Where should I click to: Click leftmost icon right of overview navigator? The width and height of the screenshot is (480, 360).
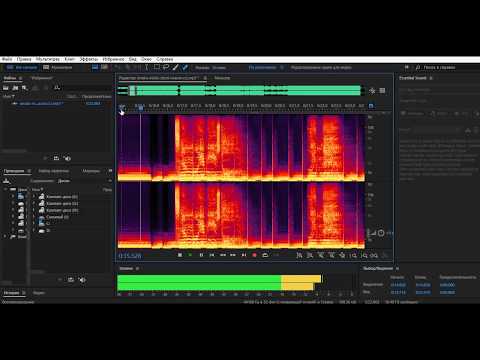pos(372,91)
